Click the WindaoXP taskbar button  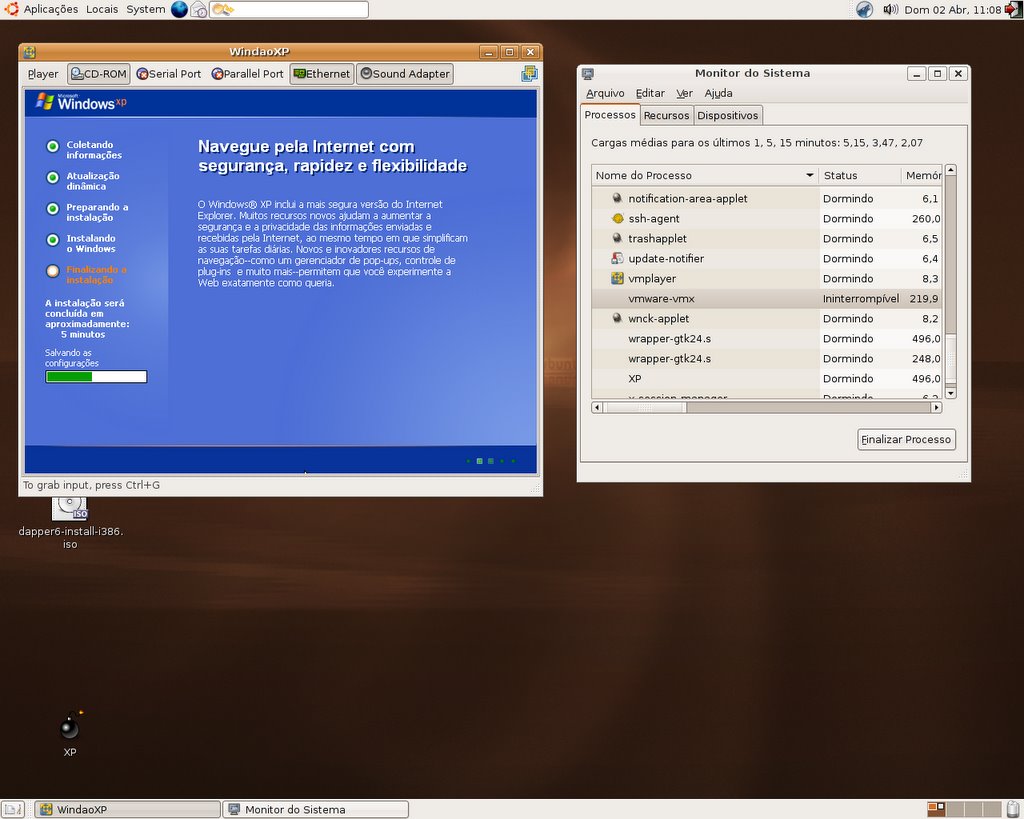click(x=127, y=809)
